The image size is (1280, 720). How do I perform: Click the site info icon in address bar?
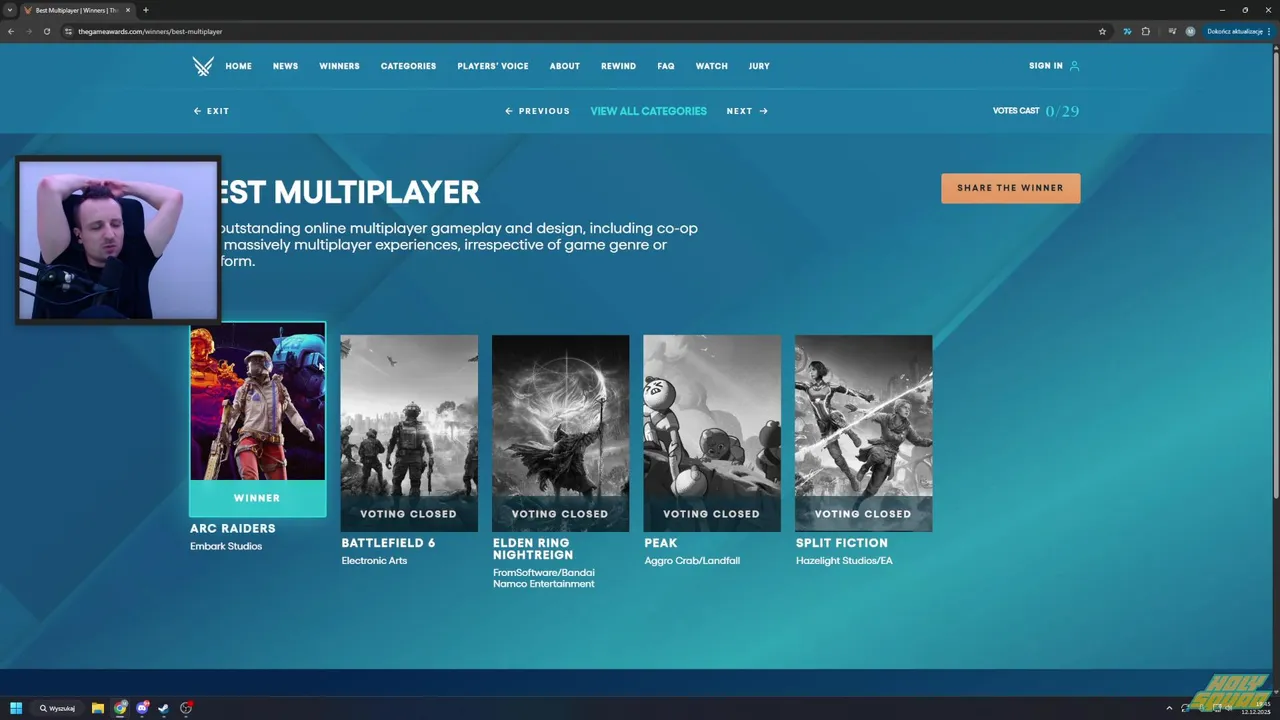point(69,31)
